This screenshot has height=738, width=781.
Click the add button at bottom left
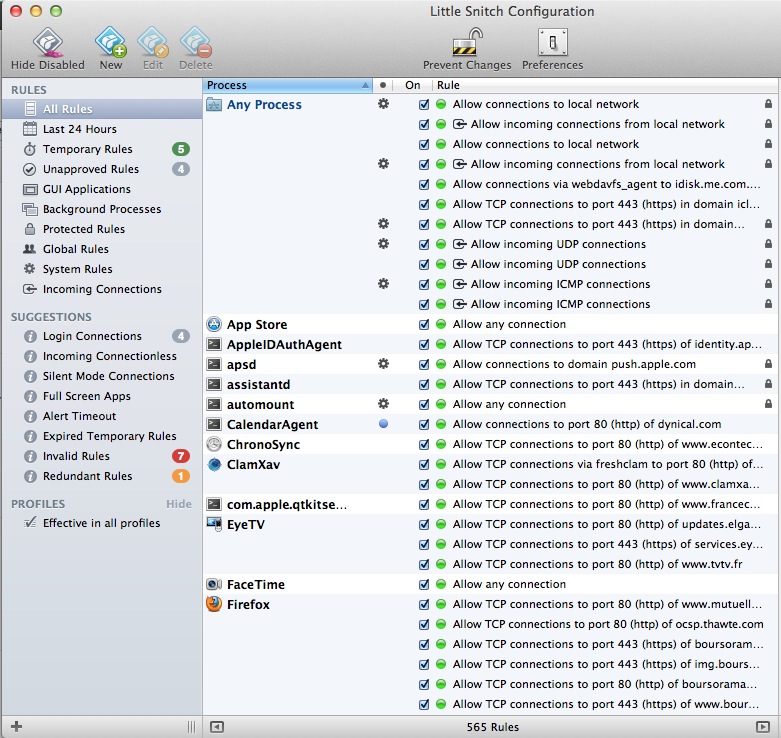pos(16,726)
